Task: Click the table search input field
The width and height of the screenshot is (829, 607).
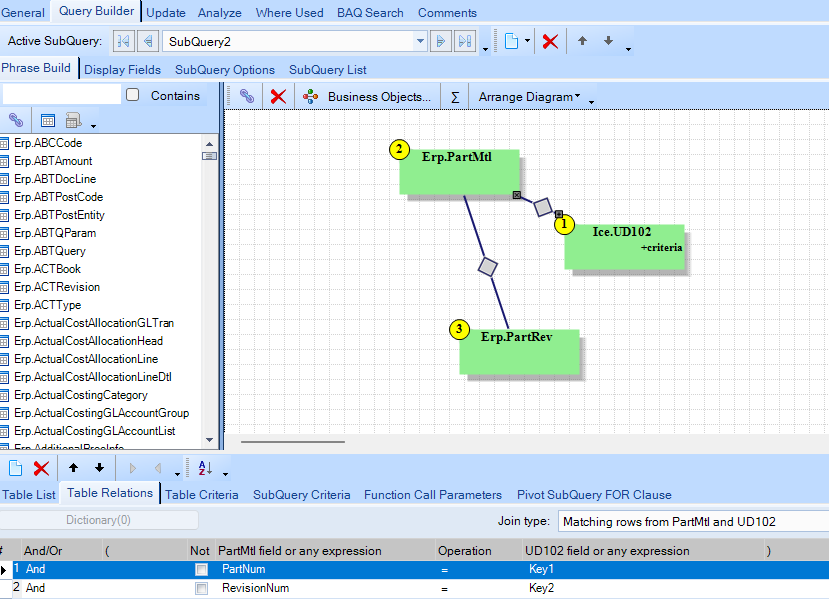Action: (62, 95)
